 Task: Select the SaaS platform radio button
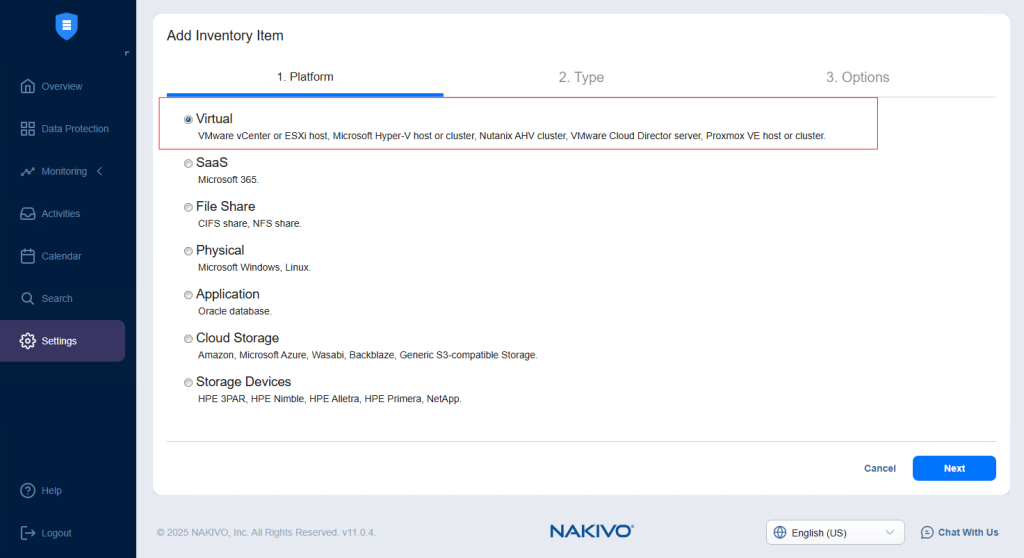[188, 163]
